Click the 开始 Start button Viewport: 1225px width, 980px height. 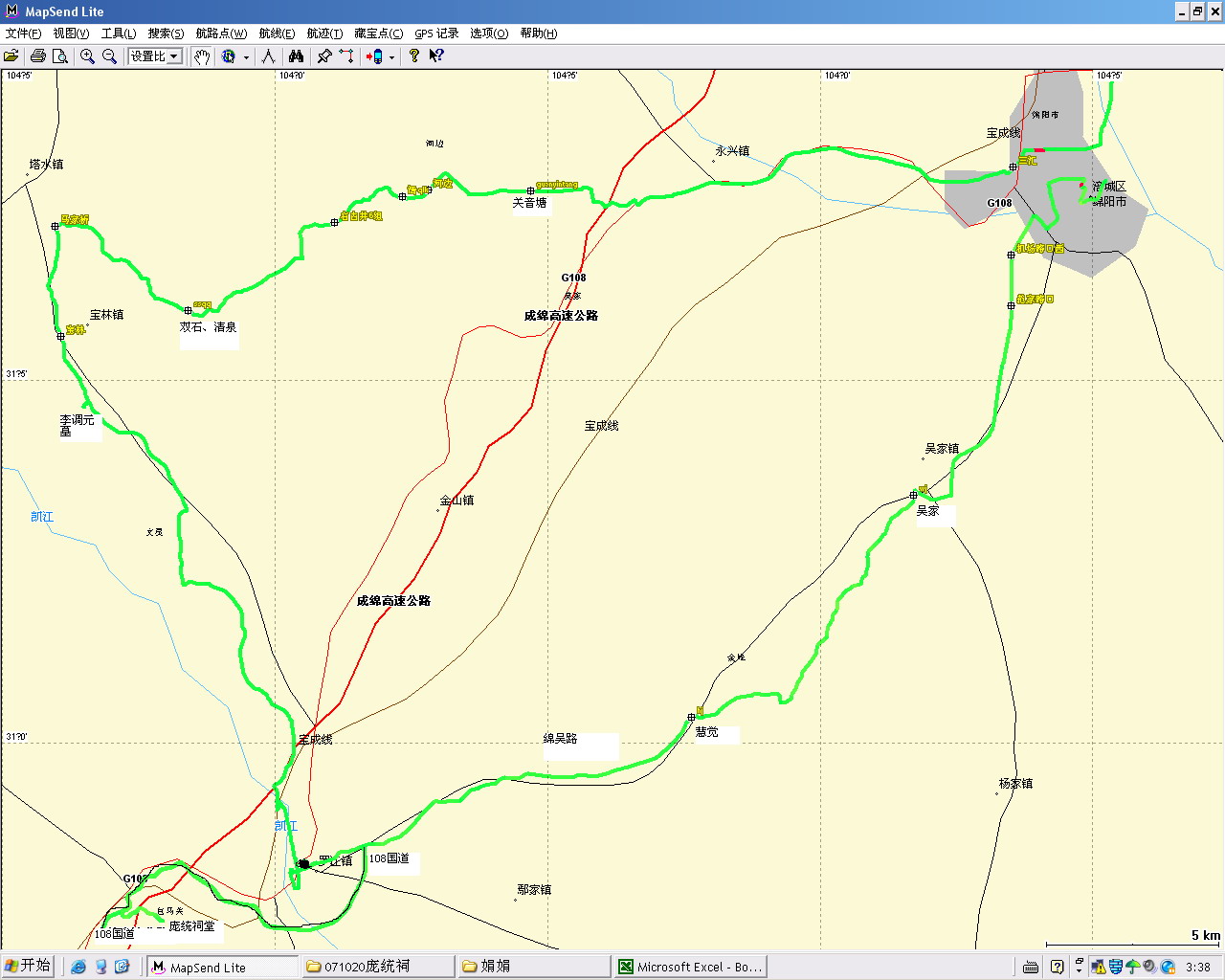click(28, 966)
